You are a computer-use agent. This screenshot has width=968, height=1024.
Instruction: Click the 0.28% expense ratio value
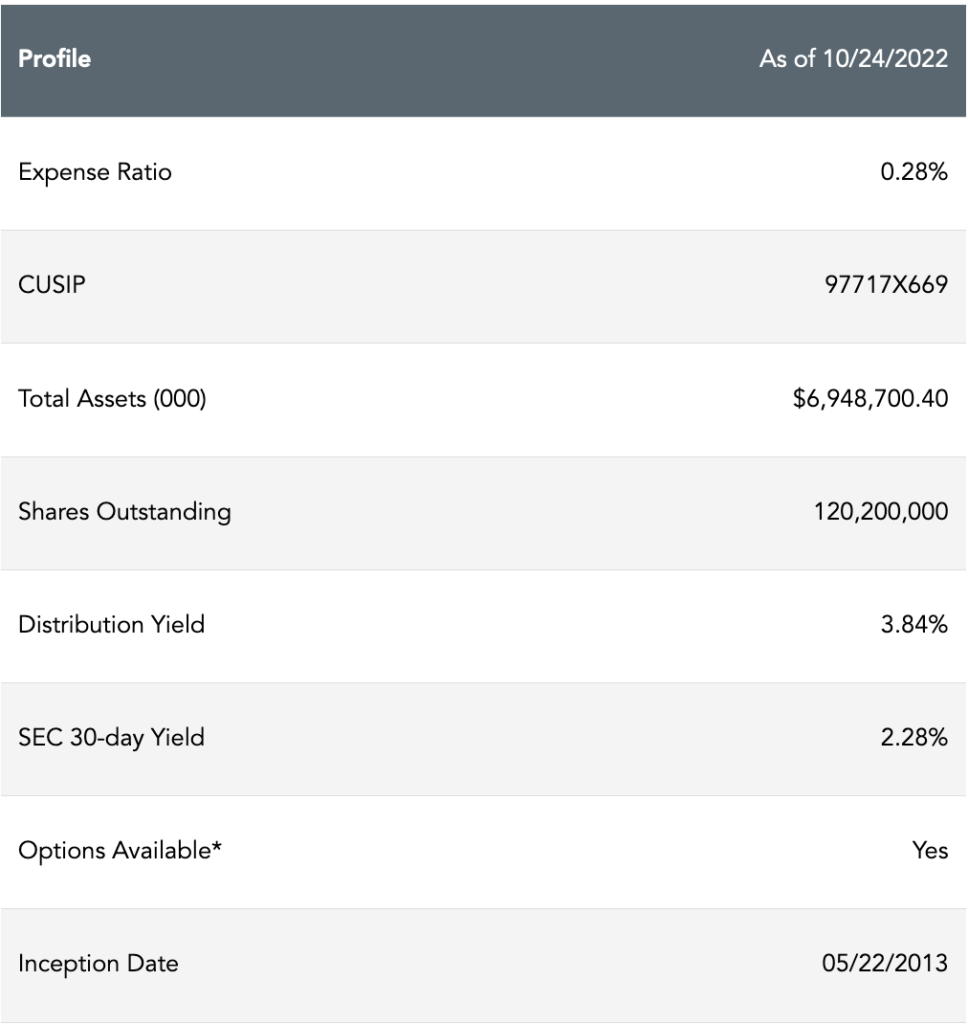tap(914, 172)
